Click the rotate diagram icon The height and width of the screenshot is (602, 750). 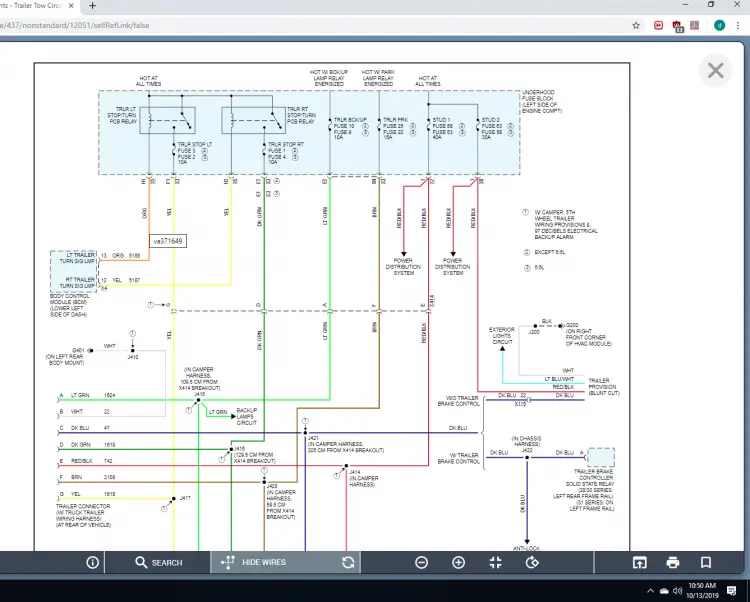pyautogui.click(x=532, y=562)
